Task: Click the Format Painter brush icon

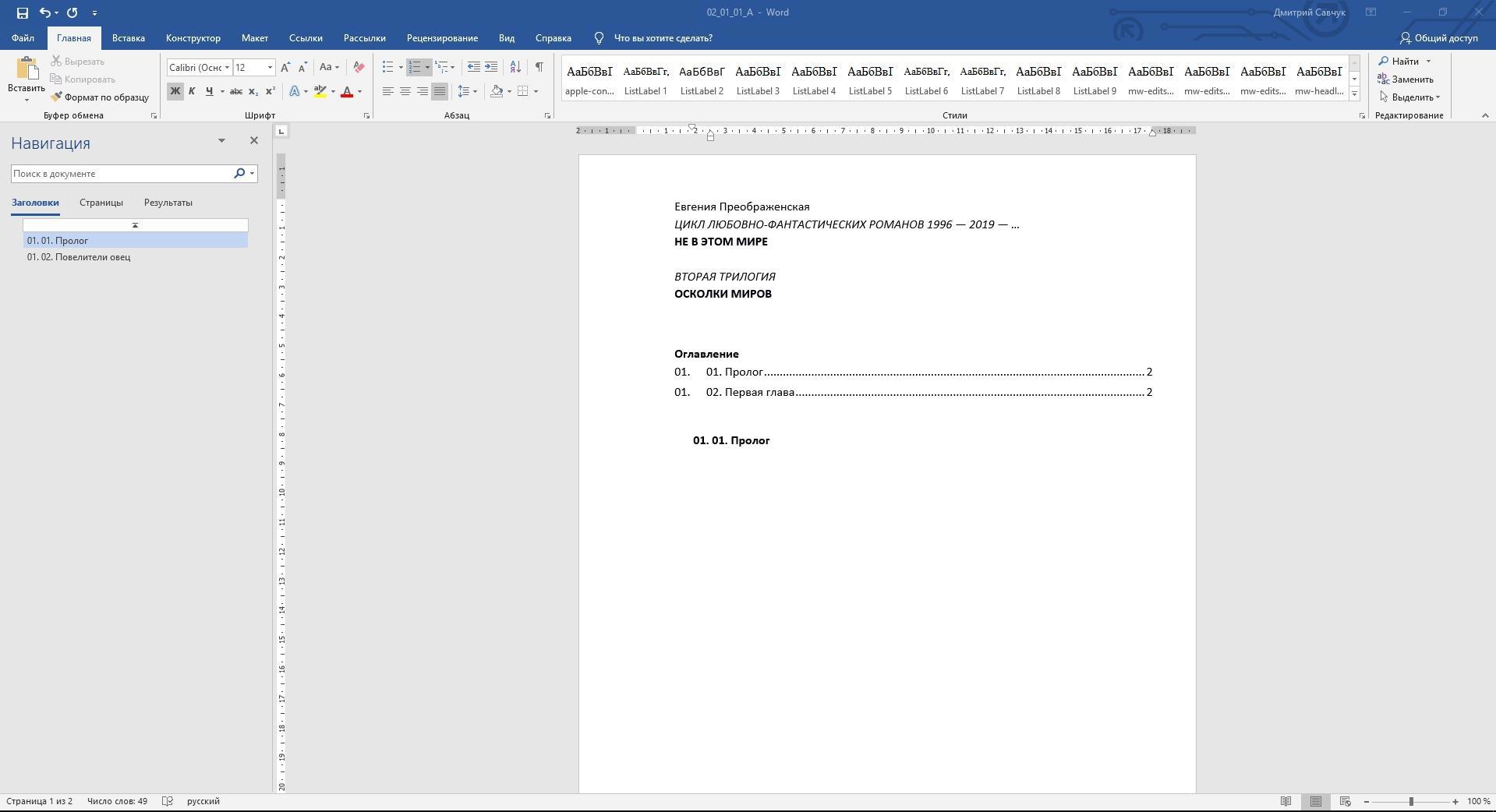Action: coord(57,97)
